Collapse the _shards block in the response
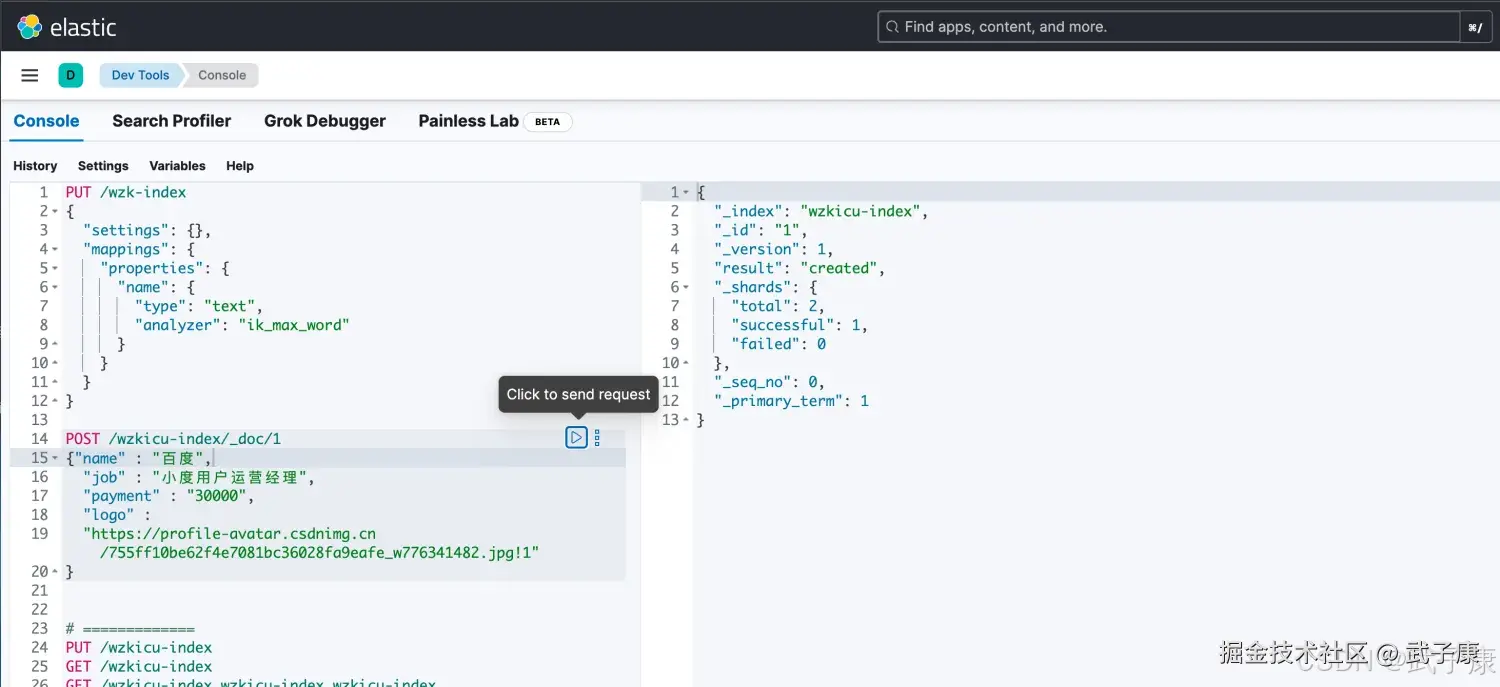The height and width of the screenshot is (687, 1500). coord(684,286)
